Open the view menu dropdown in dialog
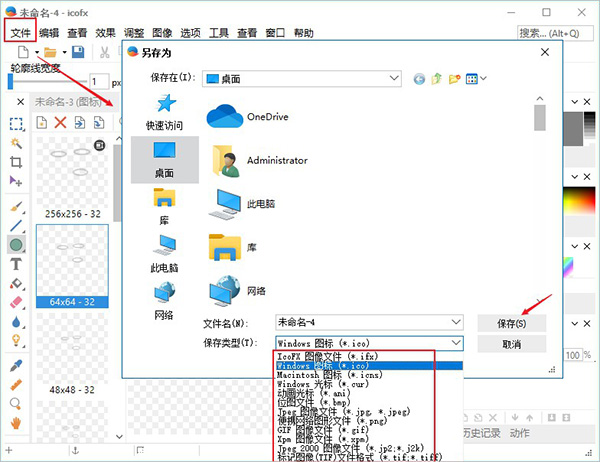Image resolution: width=600 pixels, height=462 pixels. 477,77
